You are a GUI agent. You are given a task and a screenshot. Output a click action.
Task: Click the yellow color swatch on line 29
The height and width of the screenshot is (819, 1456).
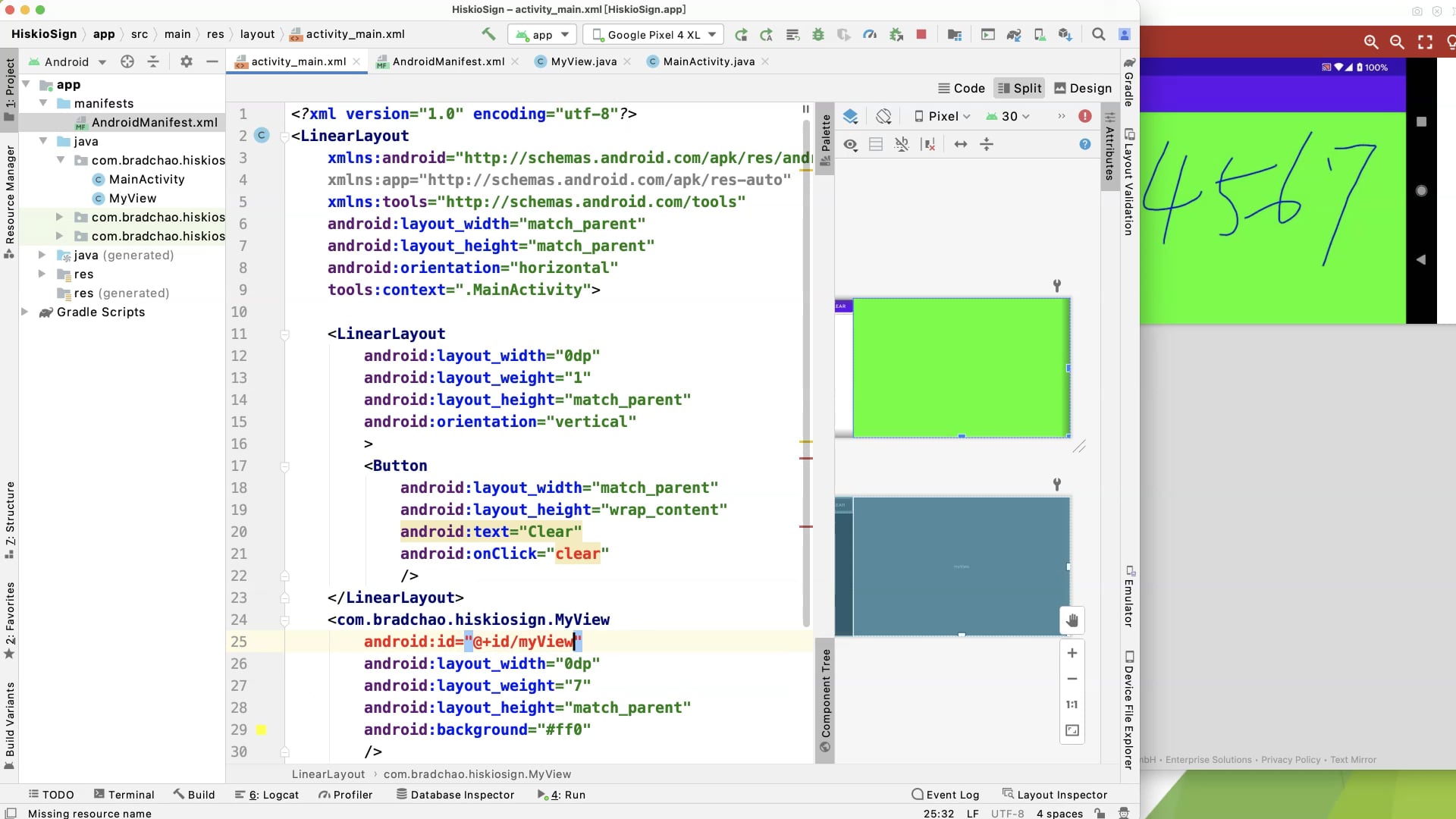point(261,730)
